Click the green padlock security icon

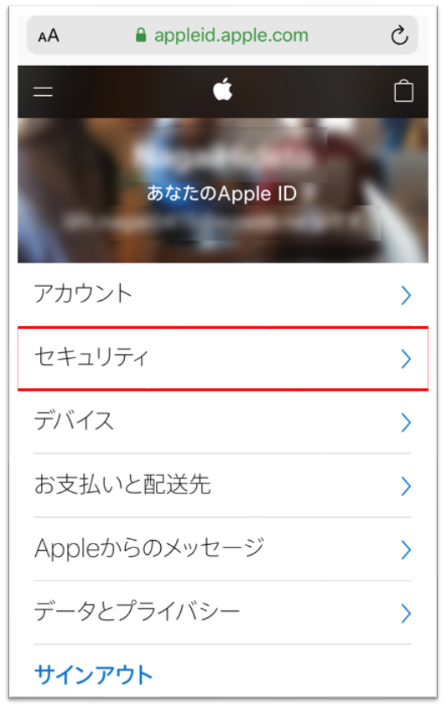pyautogui.click(x=141, y=35)
